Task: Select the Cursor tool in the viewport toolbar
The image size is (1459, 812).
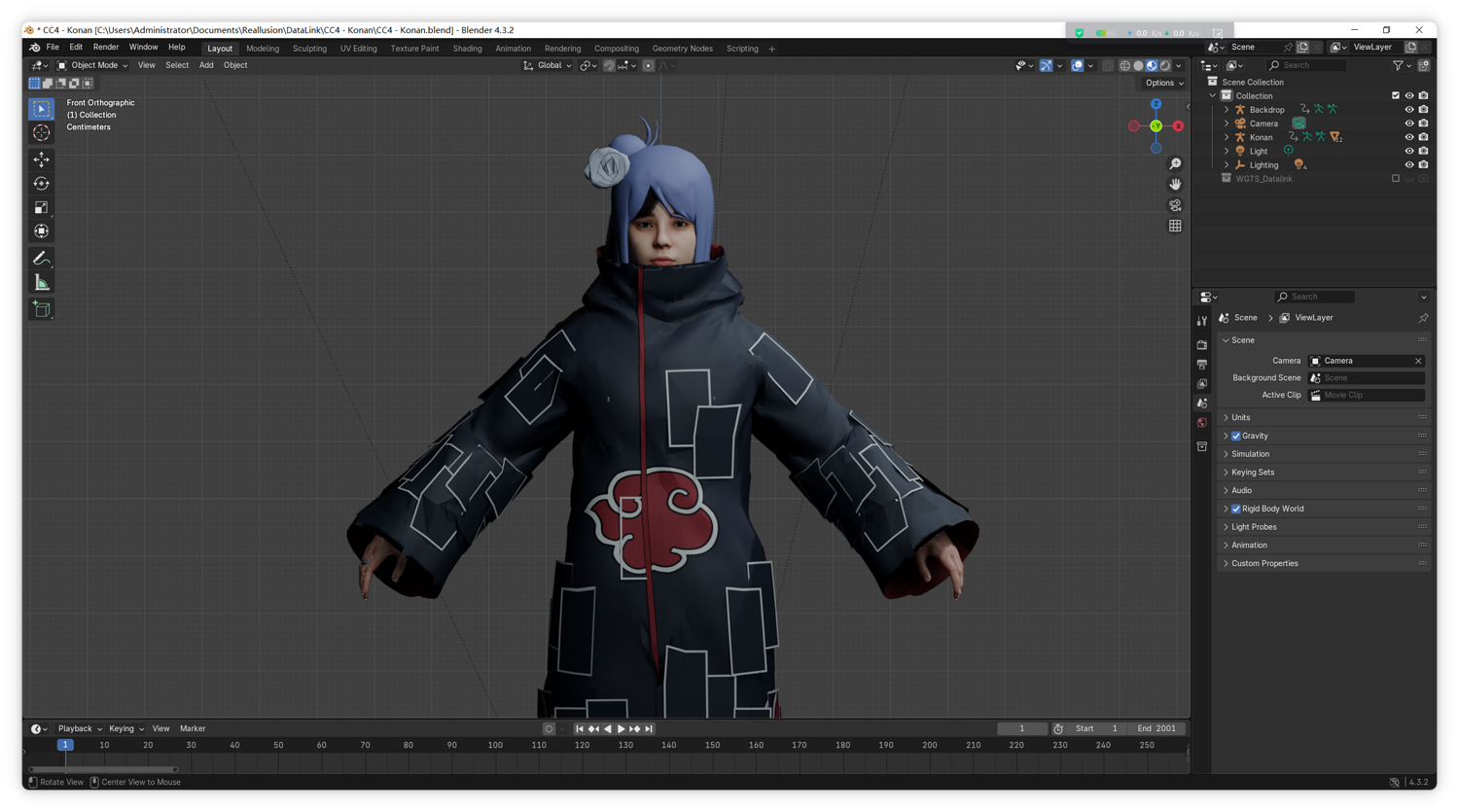Action: tap(41, 133)
